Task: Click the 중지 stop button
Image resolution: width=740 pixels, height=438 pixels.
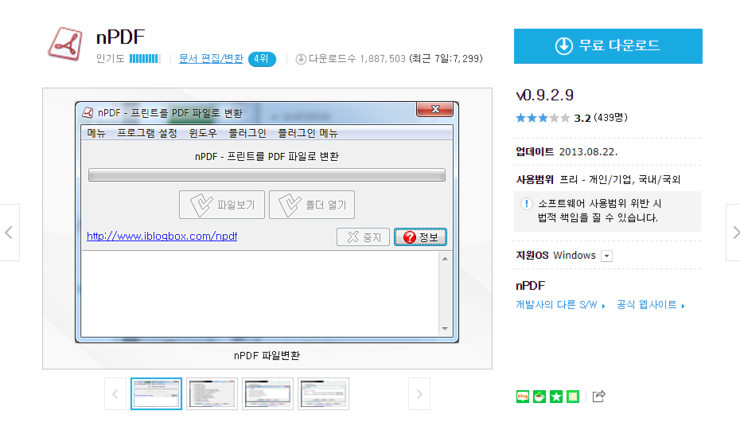Action: coord(363,237)
